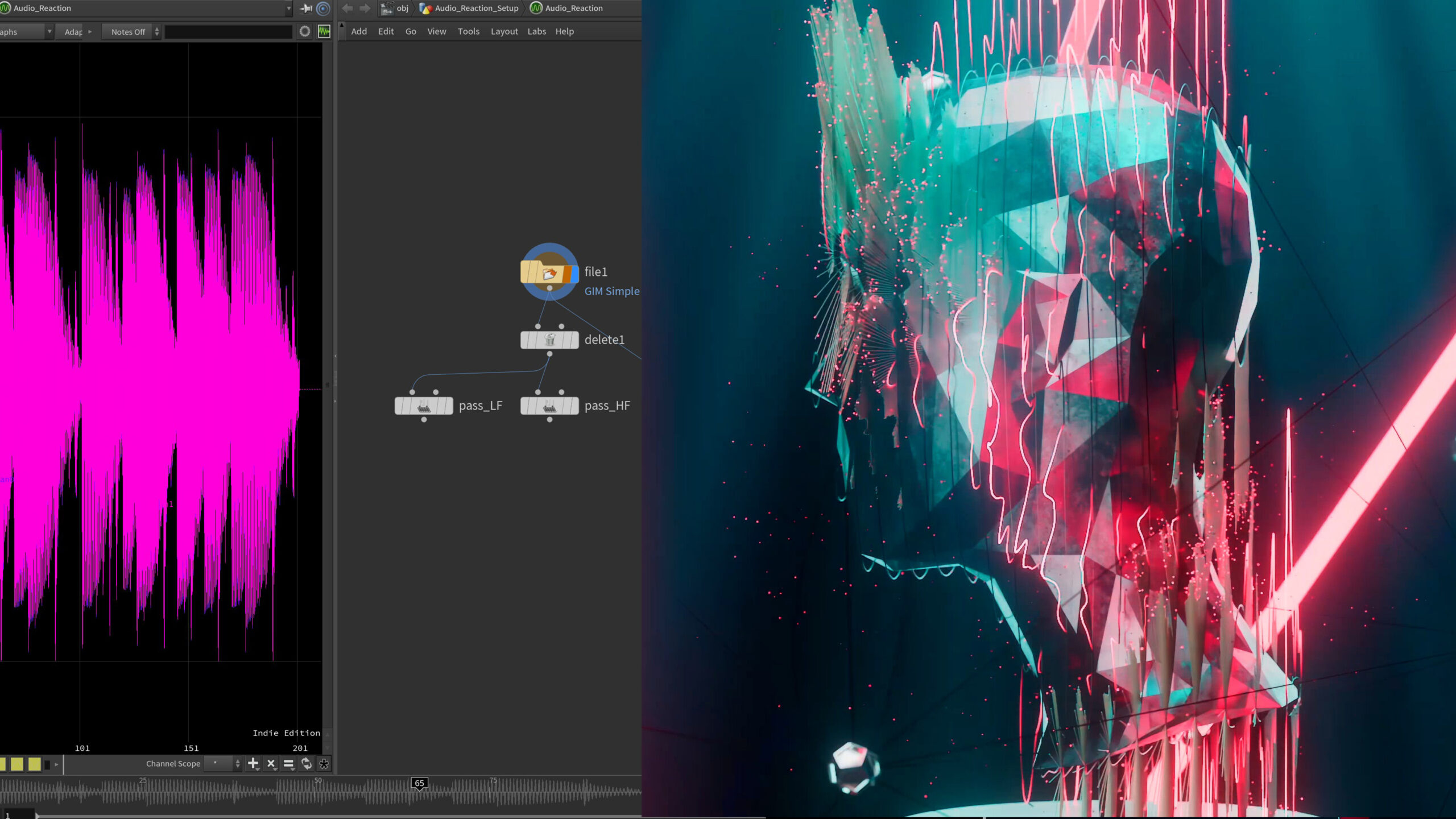Open the Edit menu
Image resolution: width=1456 pixels, height=819 pixels.
(x=386, y=31)
